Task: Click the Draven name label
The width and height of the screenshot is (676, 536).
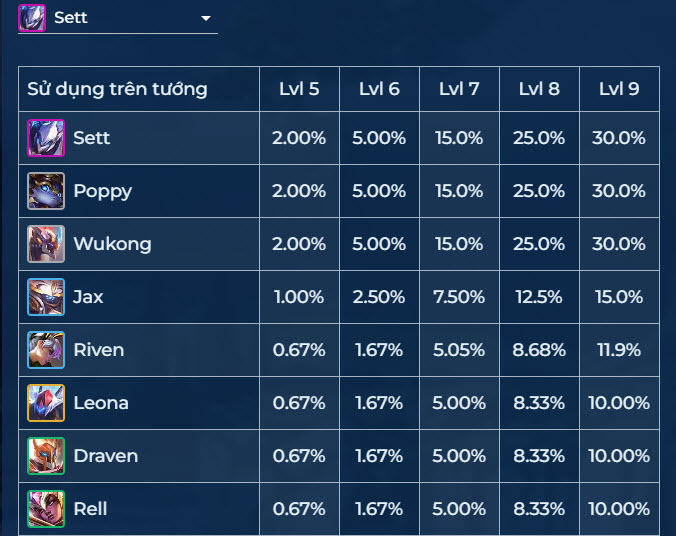Action: pyautogui.click(x=106, y=456)
